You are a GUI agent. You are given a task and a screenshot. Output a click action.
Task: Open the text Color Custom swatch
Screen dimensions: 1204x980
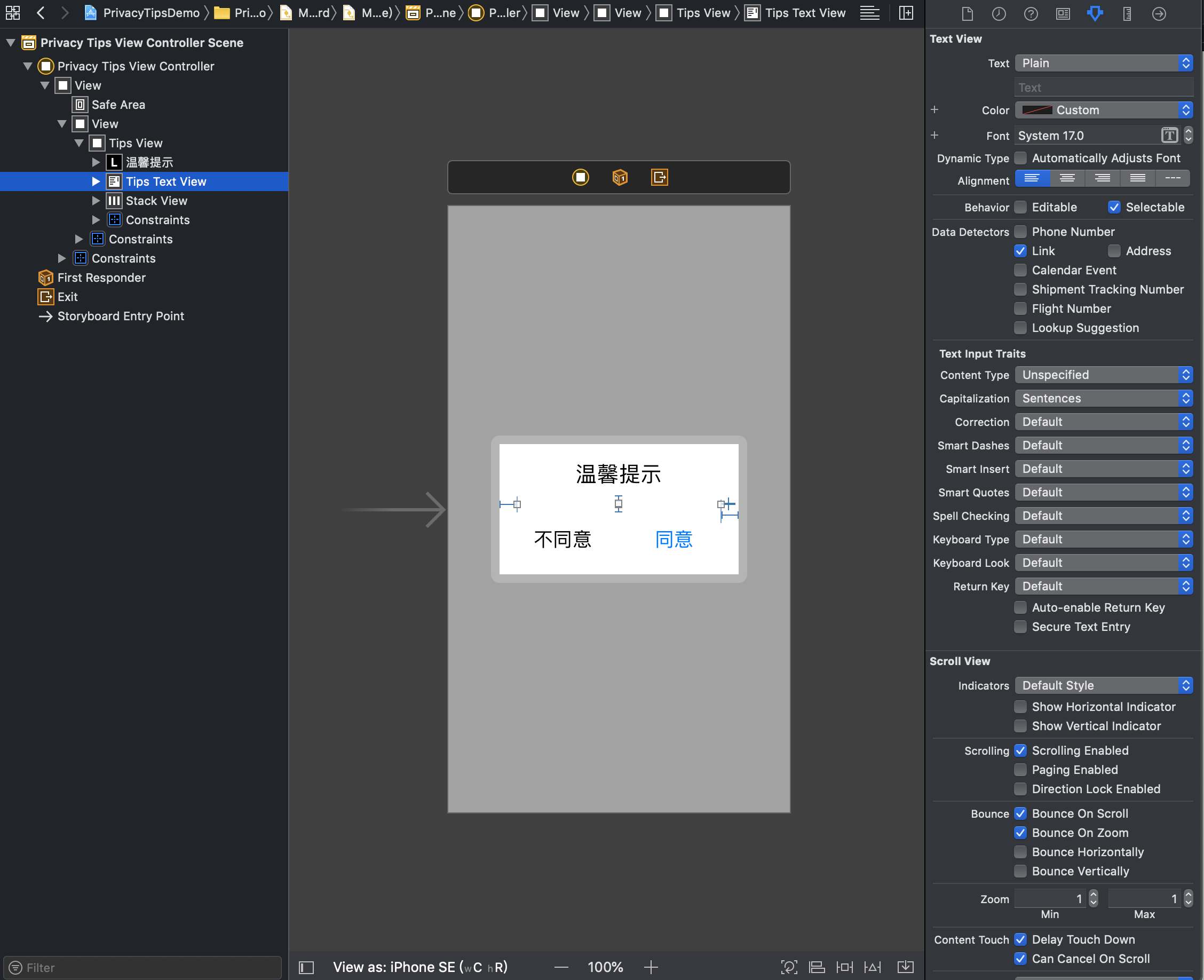[1037, 110]
